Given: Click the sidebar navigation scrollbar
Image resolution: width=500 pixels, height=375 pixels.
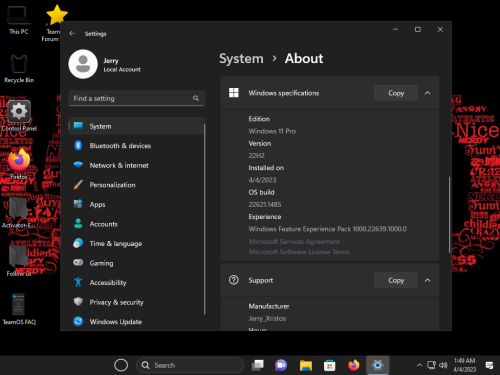Looking at the screenshot, I should click(x=204, y=219).
